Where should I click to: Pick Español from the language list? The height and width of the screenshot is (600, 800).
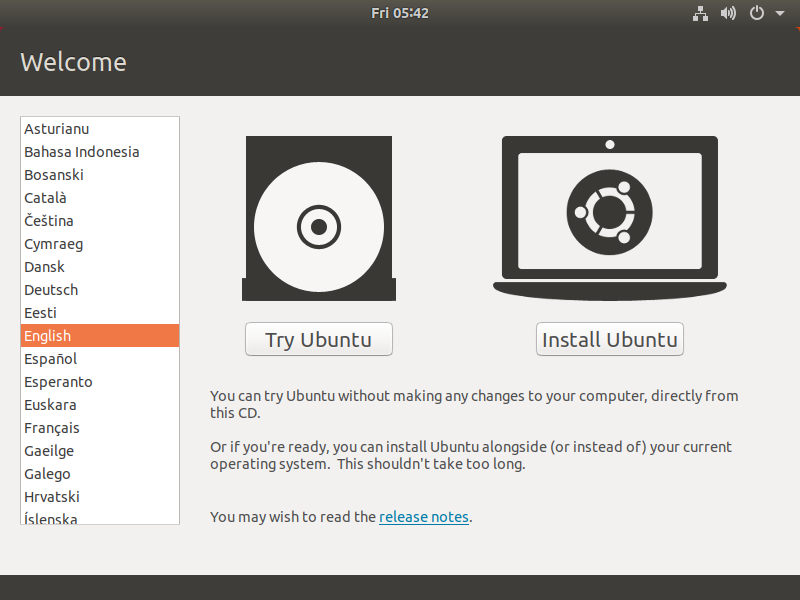(x=51, y=359)
